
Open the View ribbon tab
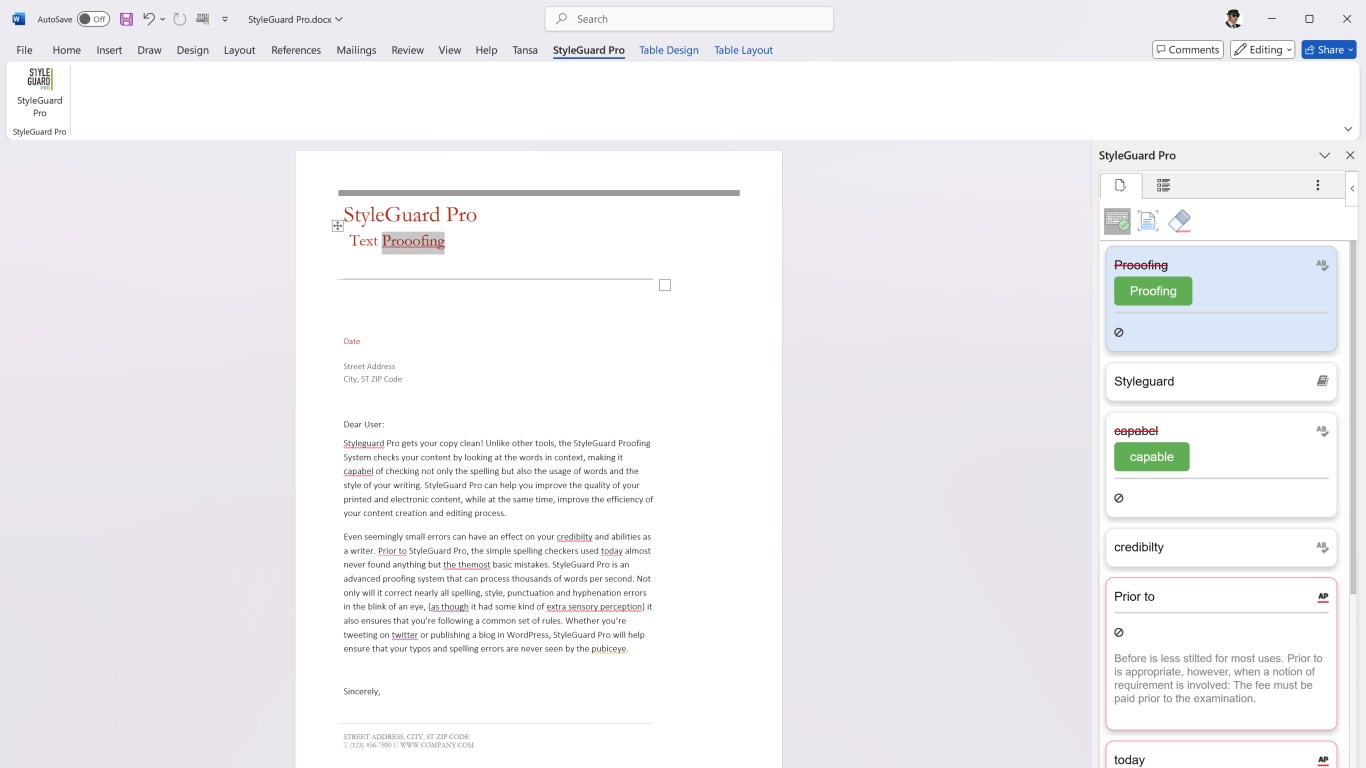pyautogui.click(x=450, y=50)
